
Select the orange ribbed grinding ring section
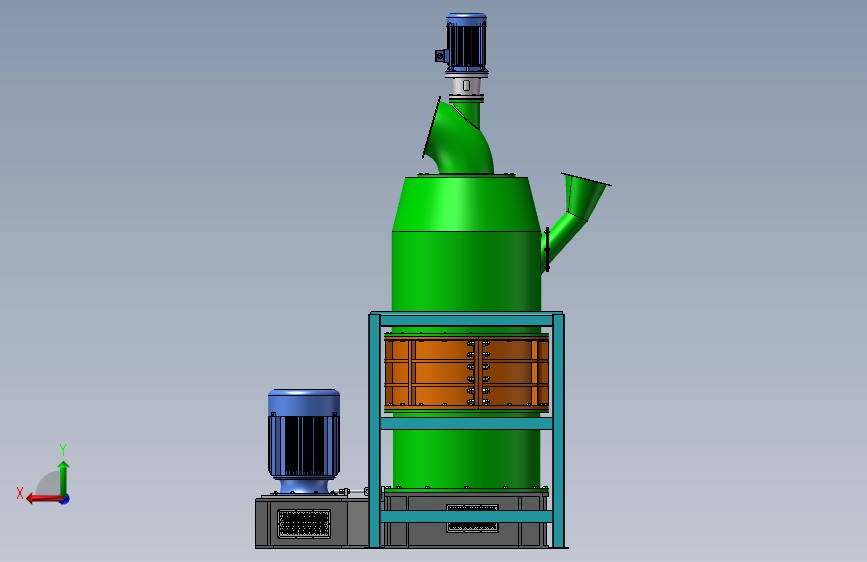point(467,373)
